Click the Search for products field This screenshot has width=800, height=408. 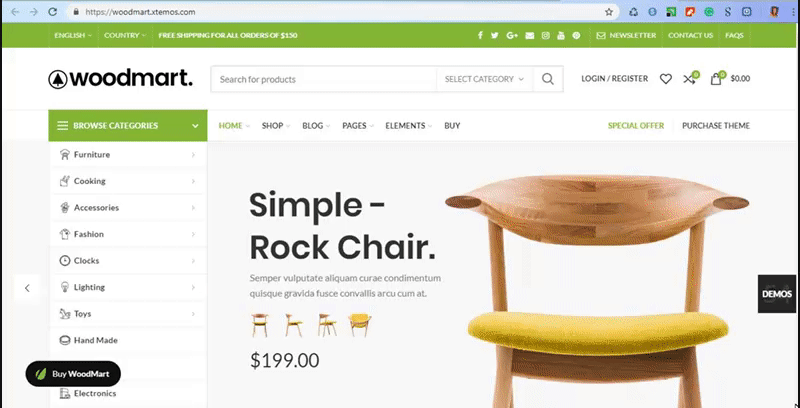pos(324,79)
